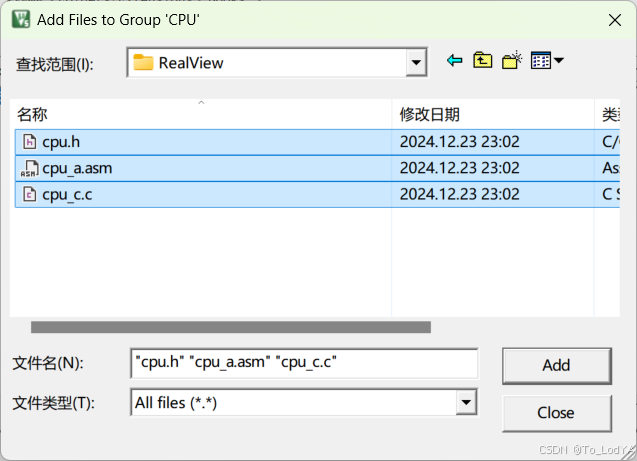The image size is (637, 461).
Task: Click the modified date of cpu_c.c
Action: [459, 194]
